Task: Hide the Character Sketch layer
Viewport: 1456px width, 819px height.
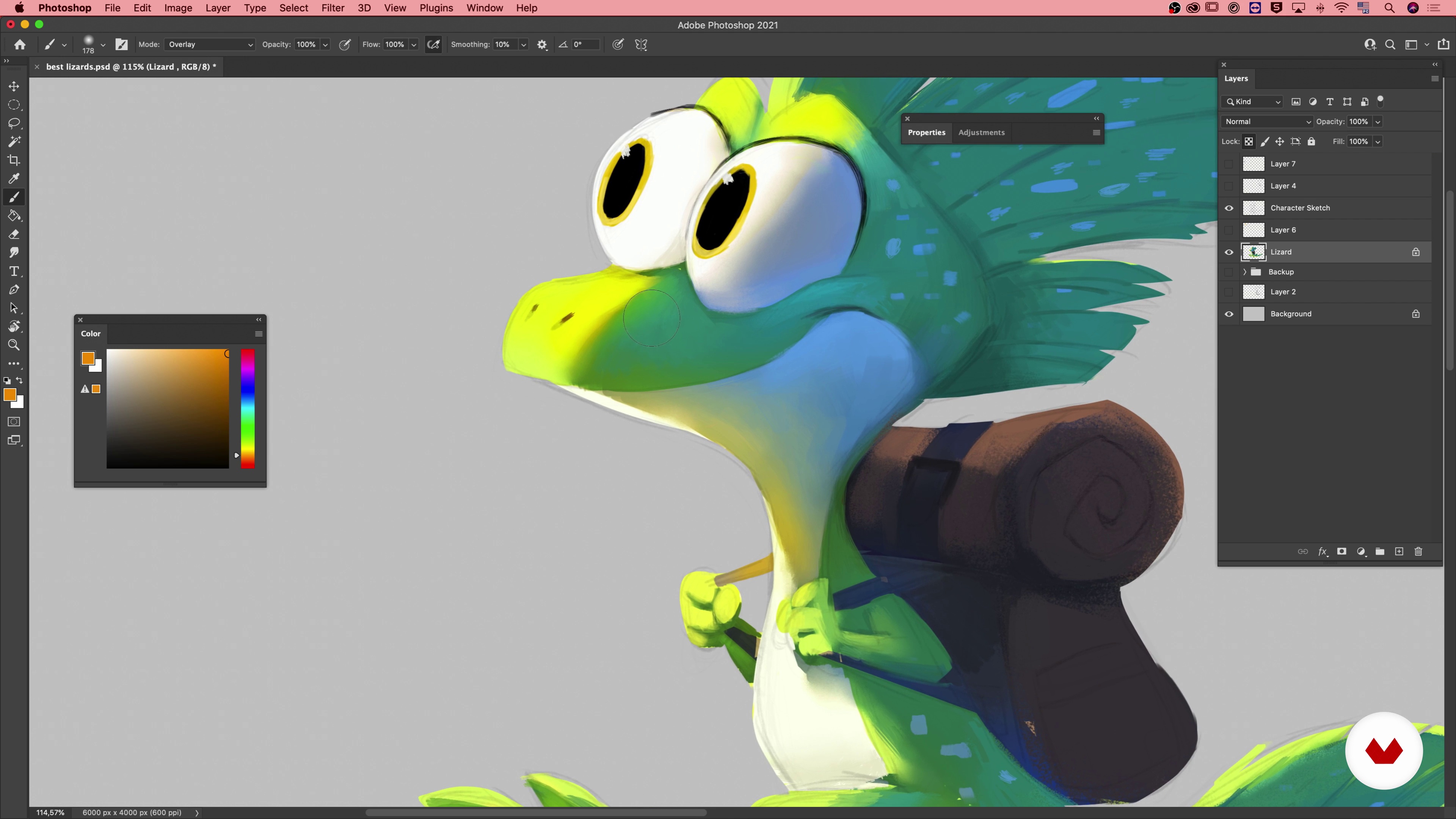Action: pos(1229,208)
